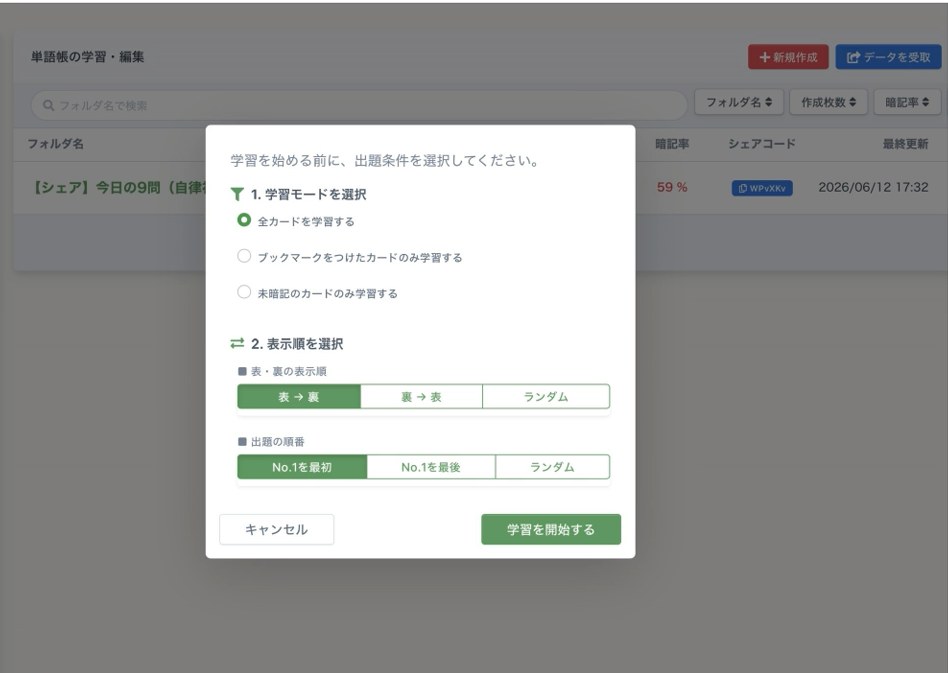Click the plus icon in 新規作成
The image size is (948, 673).
tap(765, 57)
